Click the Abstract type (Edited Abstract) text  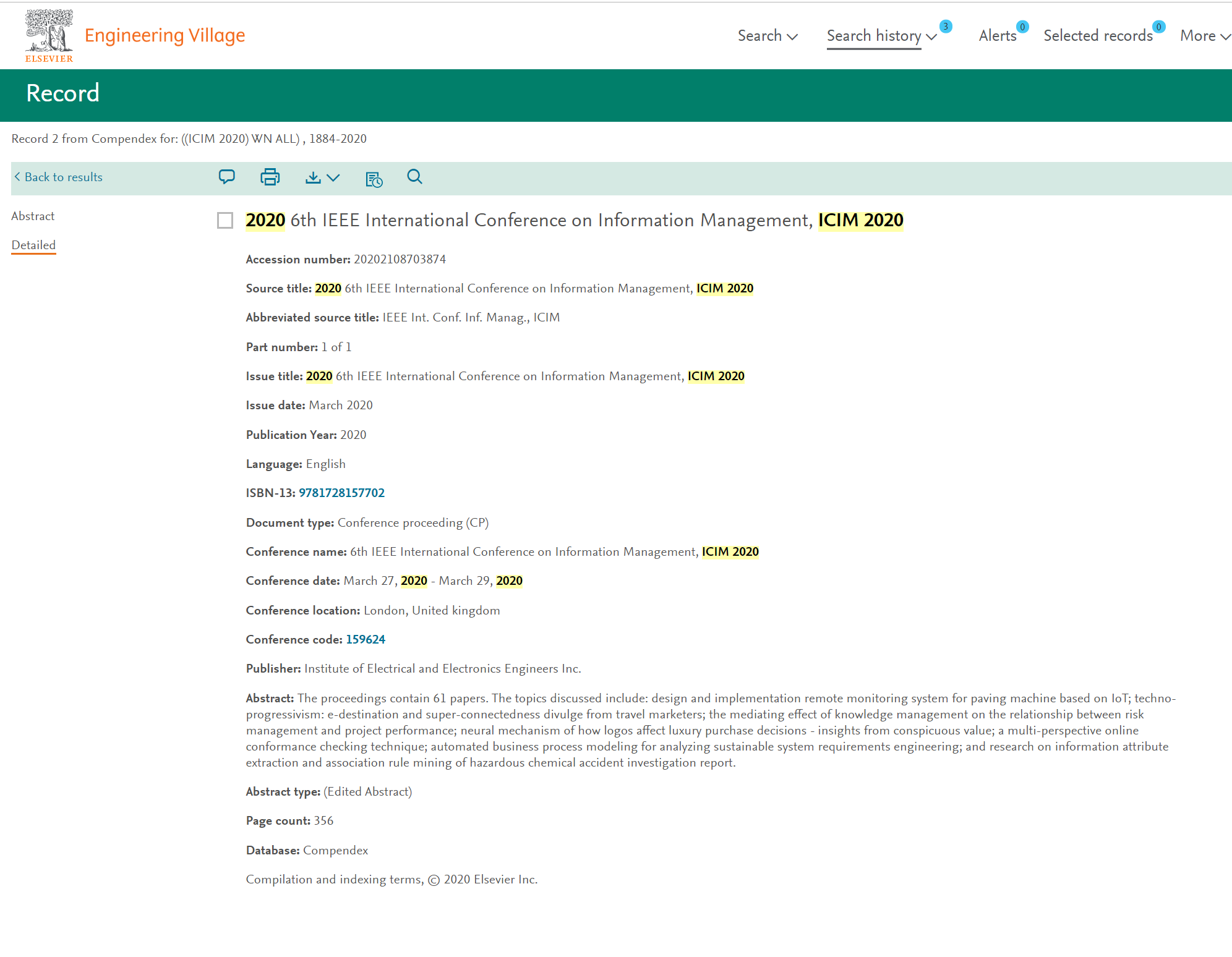[x=367, y=791]
